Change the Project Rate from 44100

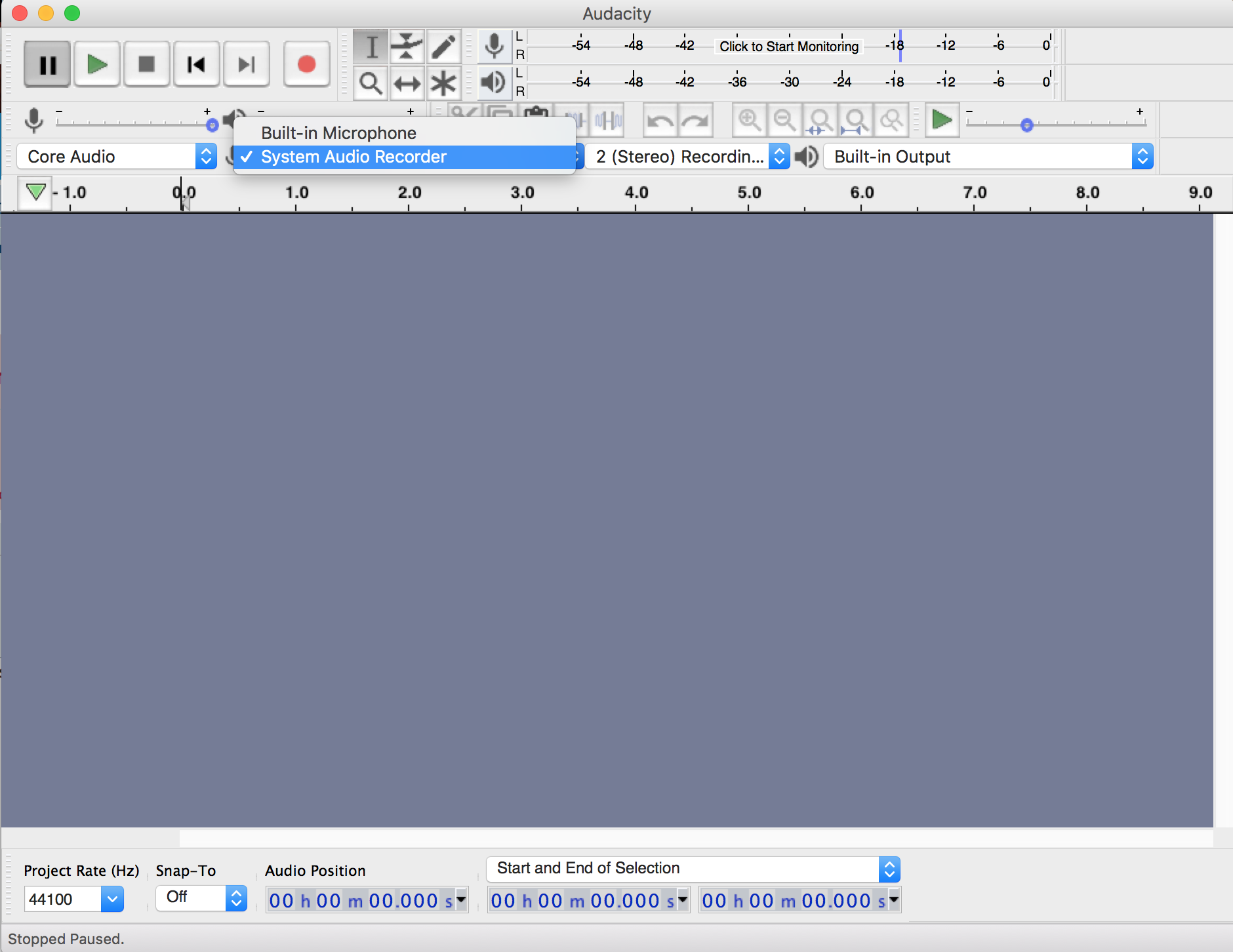tap(73, 899)
